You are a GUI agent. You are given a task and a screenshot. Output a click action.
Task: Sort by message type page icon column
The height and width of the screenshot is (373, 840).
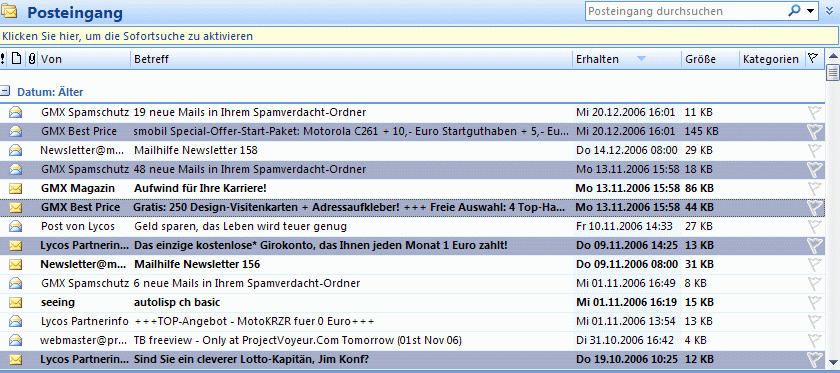click(x=17, y=58)
